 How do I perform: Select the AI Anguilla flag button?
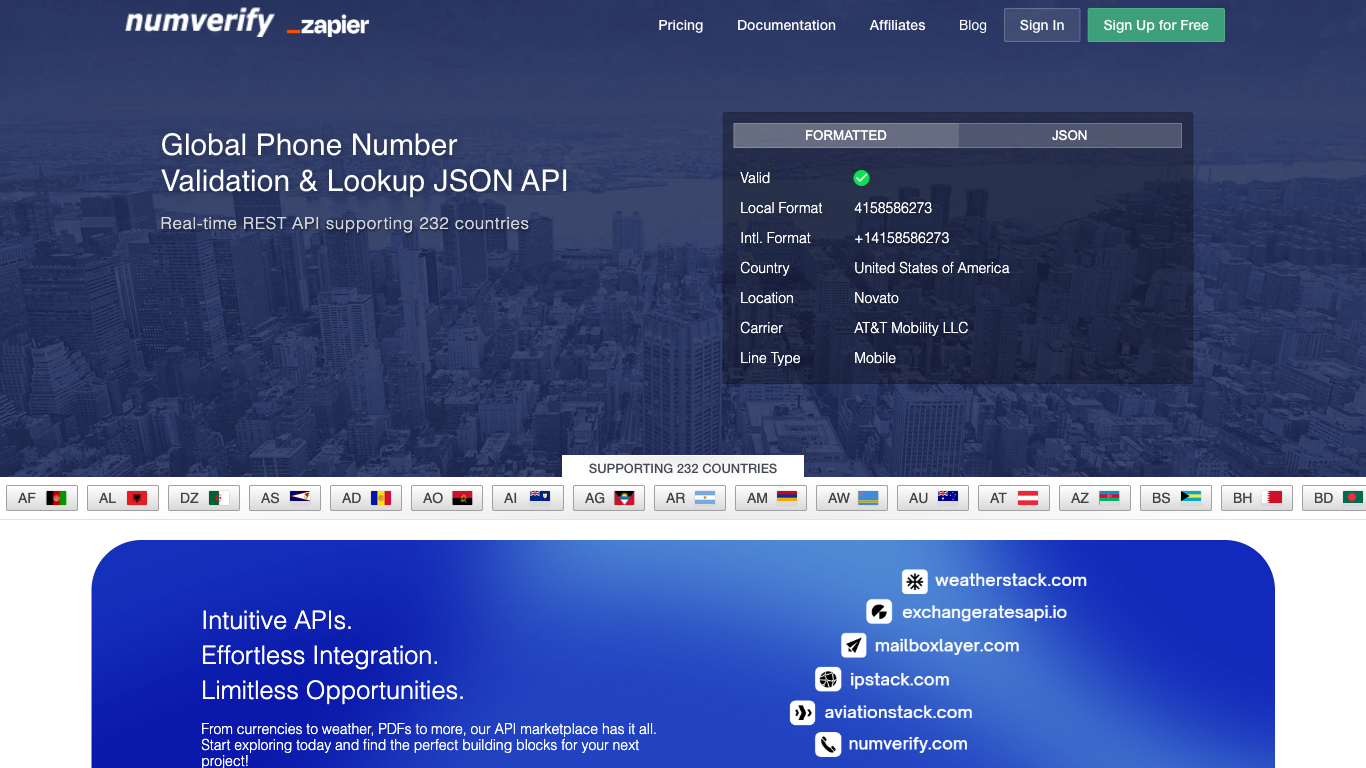(x=528, y=498)
